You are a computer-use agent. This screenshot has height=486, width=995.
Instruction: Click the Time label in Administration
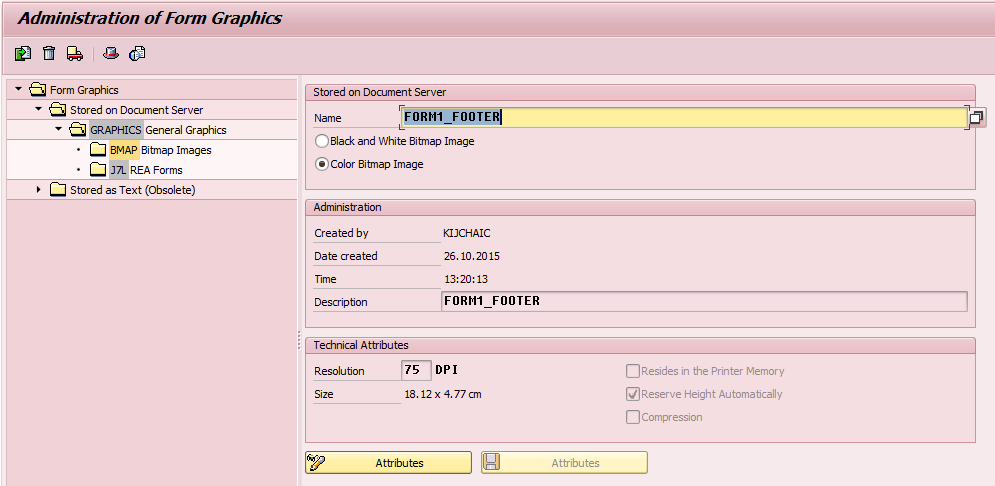[326, 279]
